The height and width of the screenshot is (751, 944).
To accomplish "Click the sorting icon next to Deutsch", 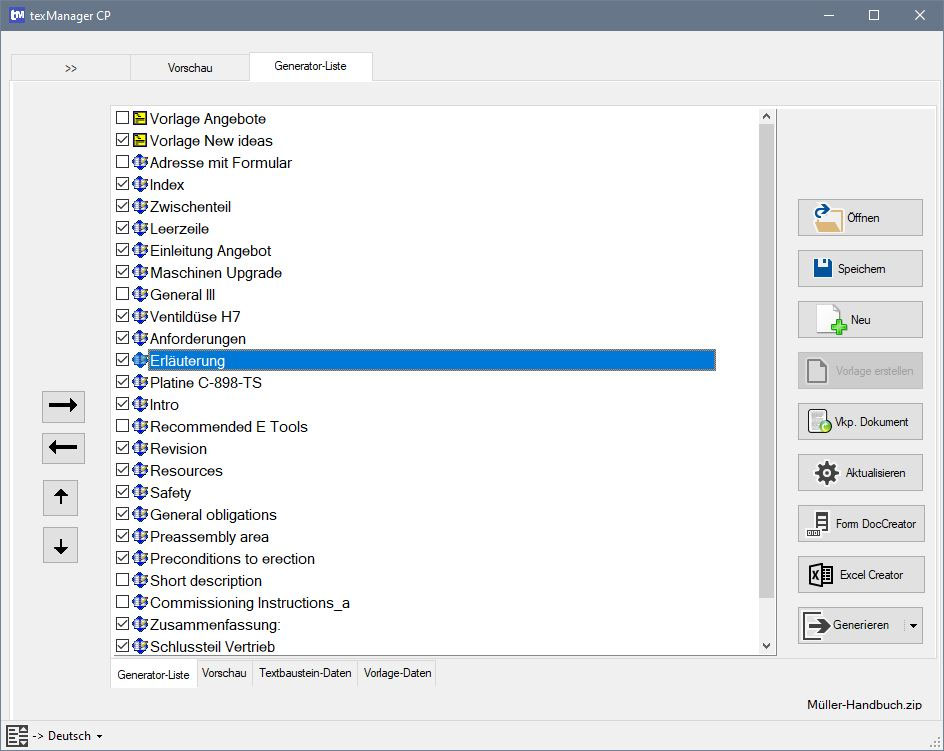I will tap(16, 735).
